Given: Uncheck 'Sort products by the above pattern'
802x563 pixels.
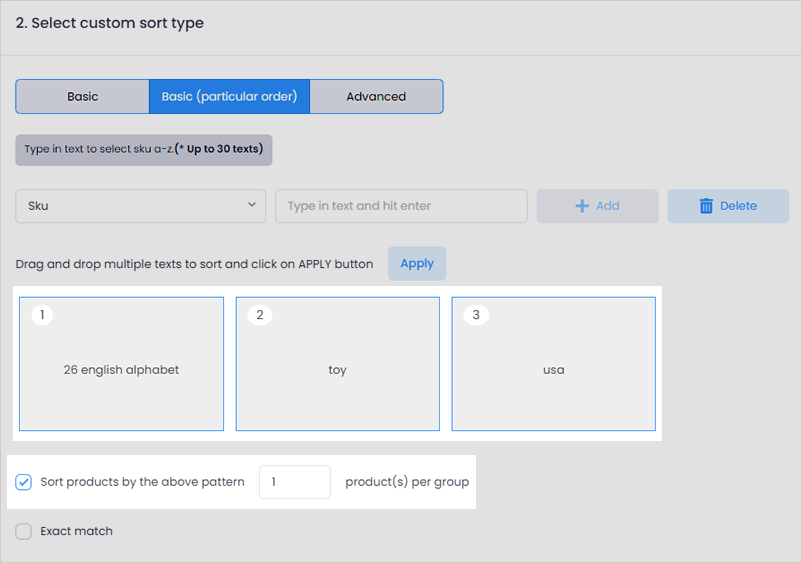Looking at the screenshot, I should point(24,482).
